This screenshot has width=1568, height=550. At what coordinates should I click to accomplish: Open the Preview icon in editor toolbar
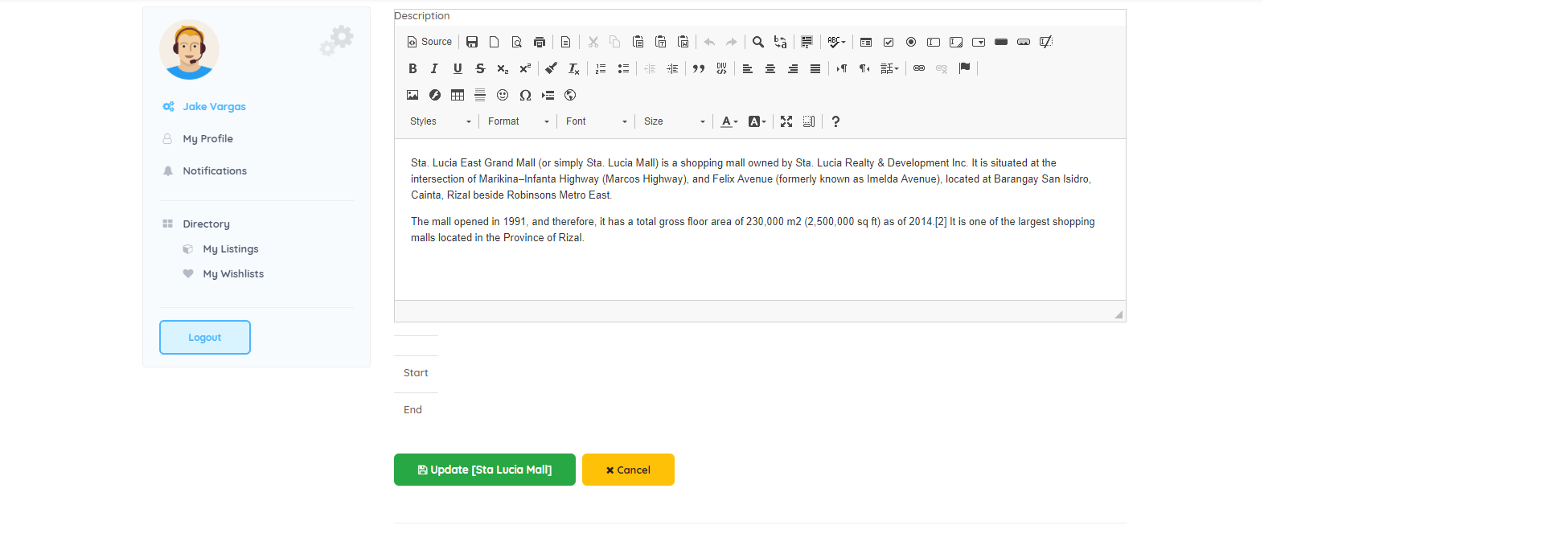517,42
